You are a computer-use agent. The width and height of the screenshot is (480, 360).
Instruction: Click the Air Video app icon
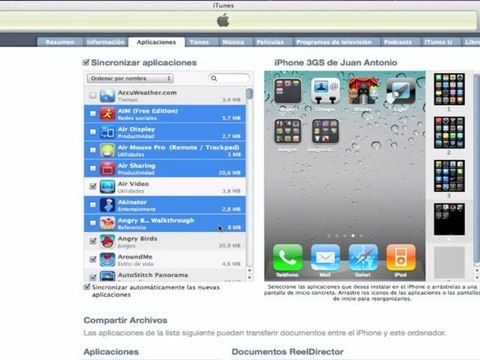coord(107,187)
